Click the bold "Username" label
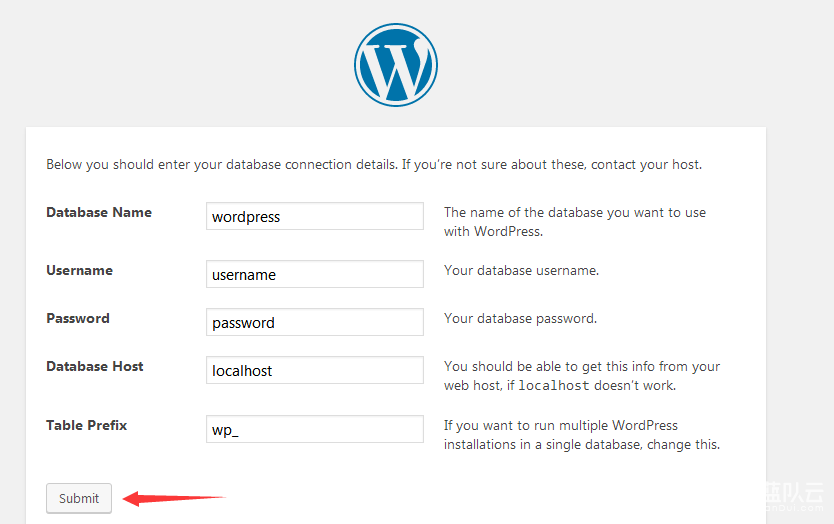Screen dimensions: 834x524 coord(79,270)
